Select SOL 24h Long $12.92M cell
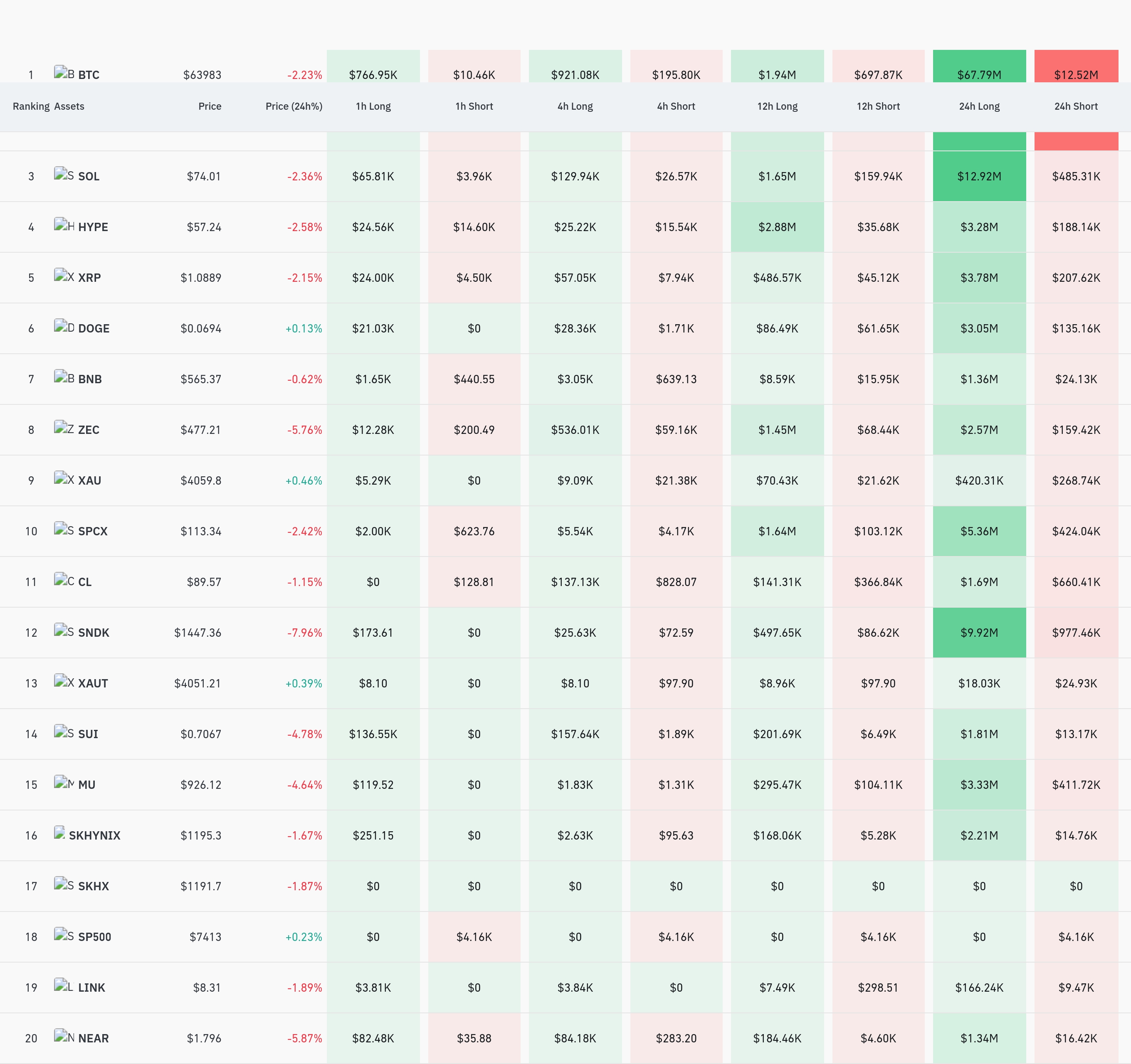1131x1064 pixels. [979, 176]
